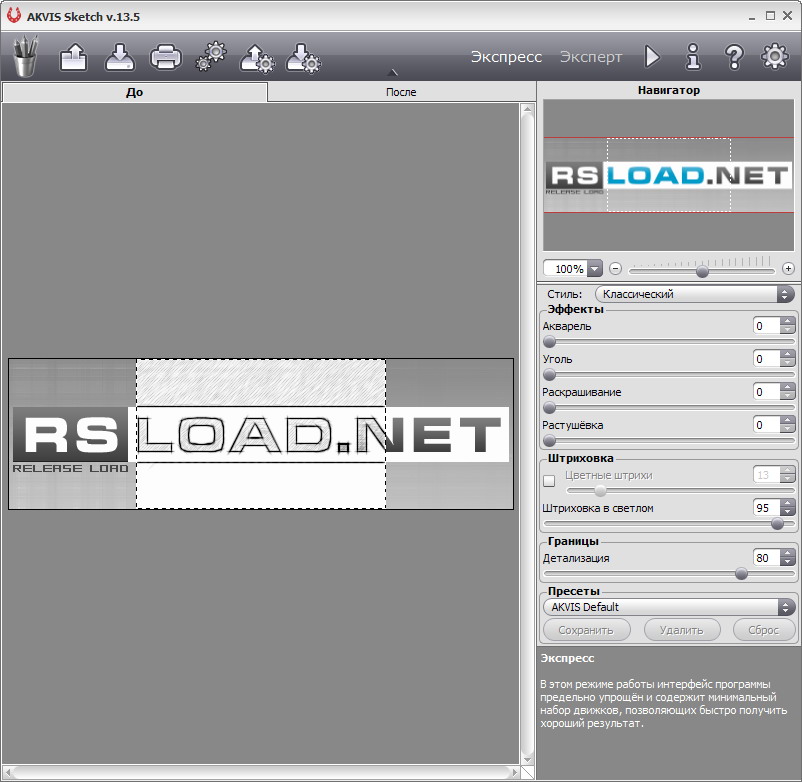Viewport: 802px width, 782px height.
Task: Click Сброс button
Action: 764,630
